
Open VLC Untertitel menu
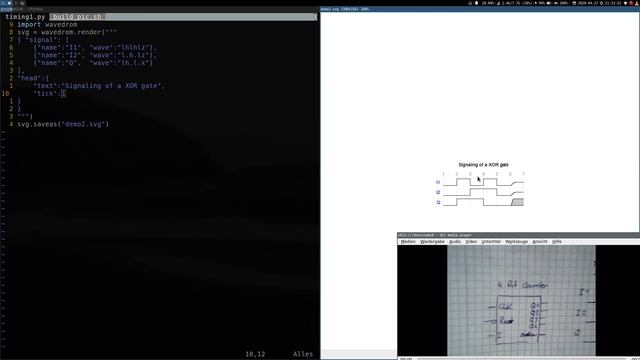coord(491,242)
